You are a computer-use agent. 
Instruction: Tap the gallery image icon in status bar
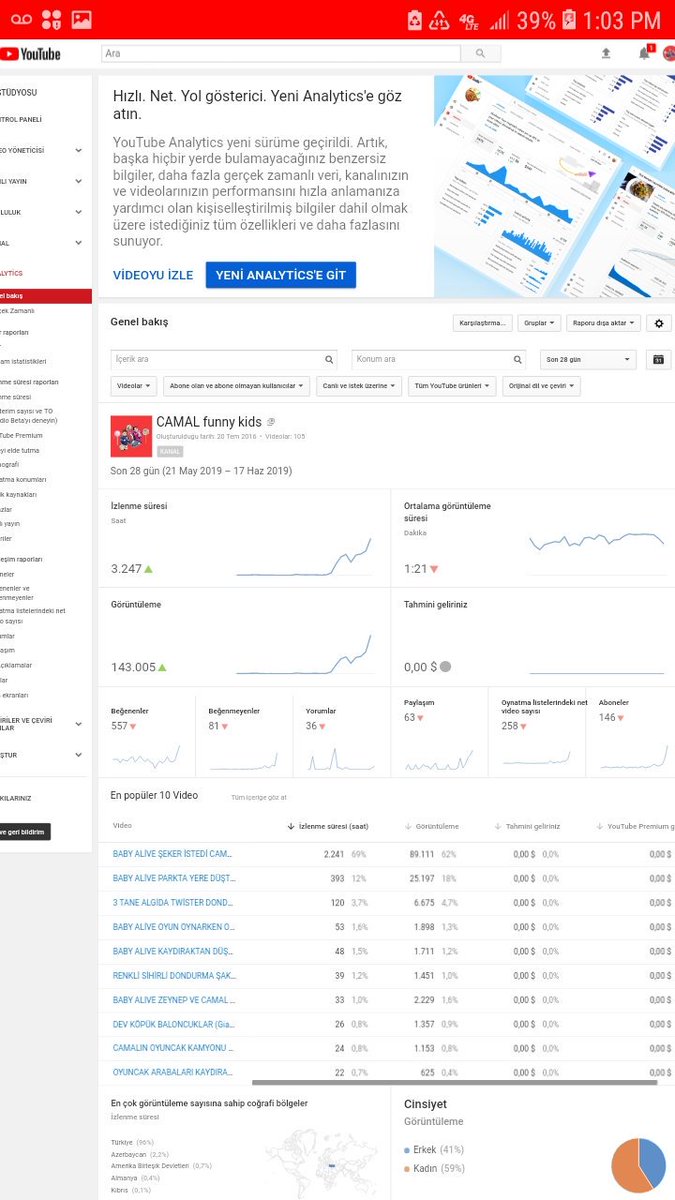[81, 19]
